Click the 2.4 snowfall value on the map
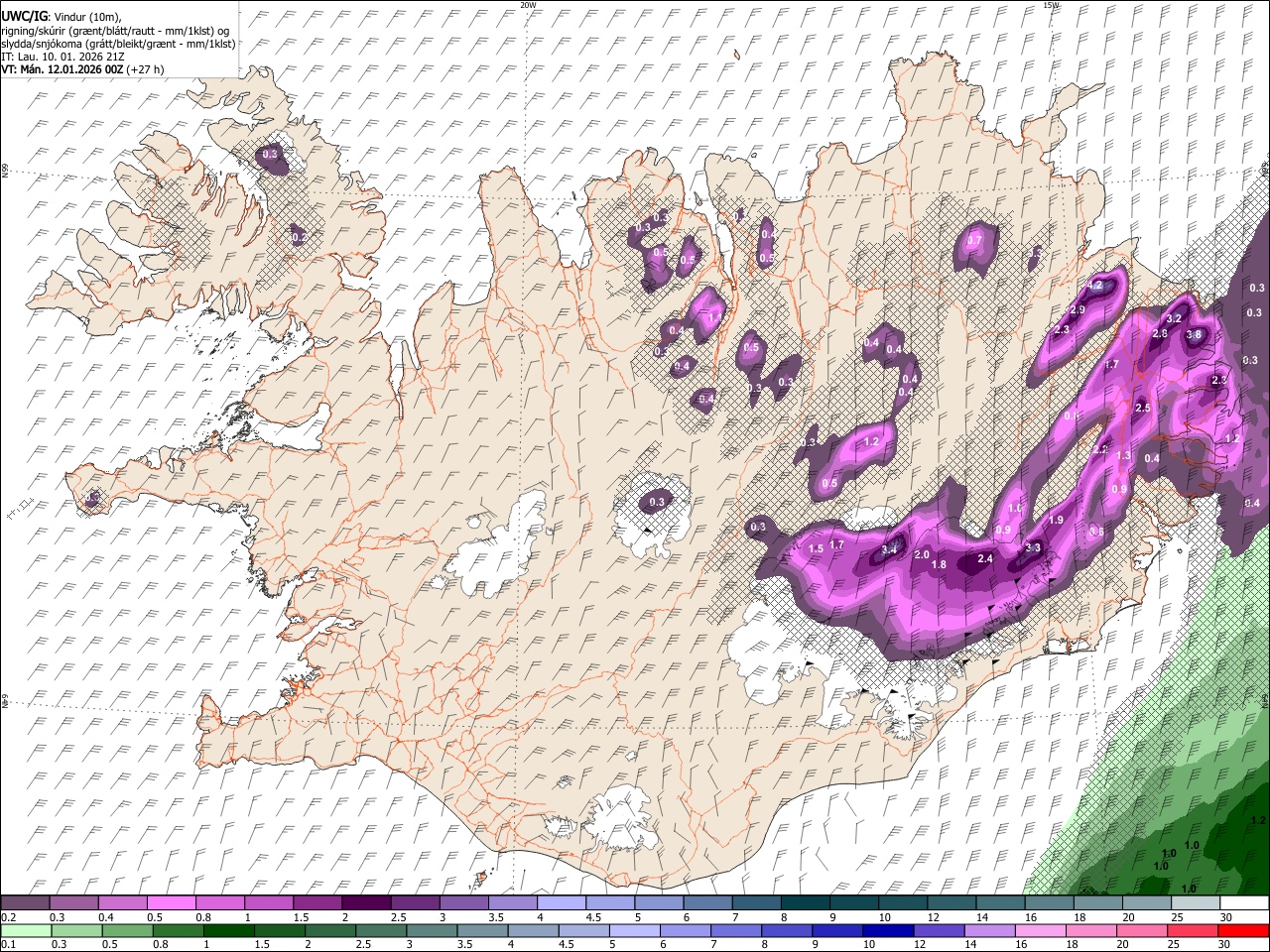 tap(985, 559)
